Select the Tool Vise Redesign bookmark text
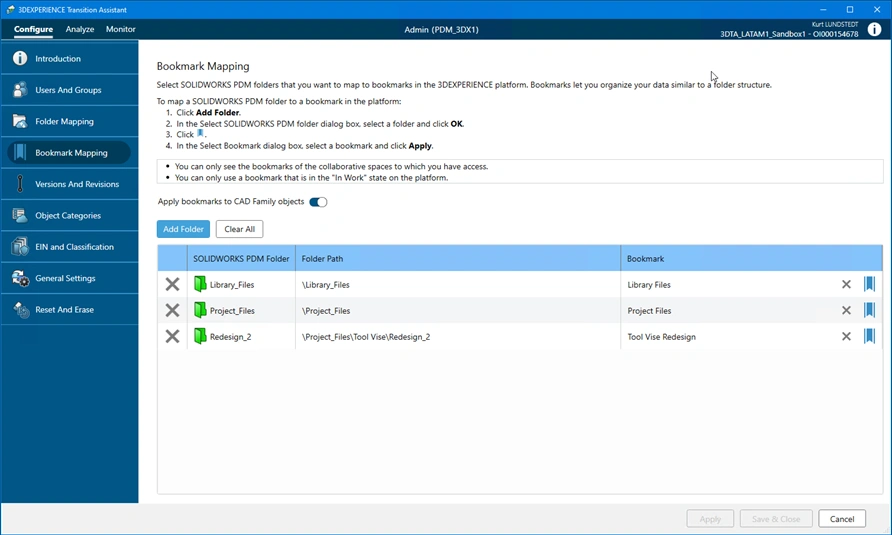The height and width of the screenshot is (535, 892). click(x=662, y=337)
